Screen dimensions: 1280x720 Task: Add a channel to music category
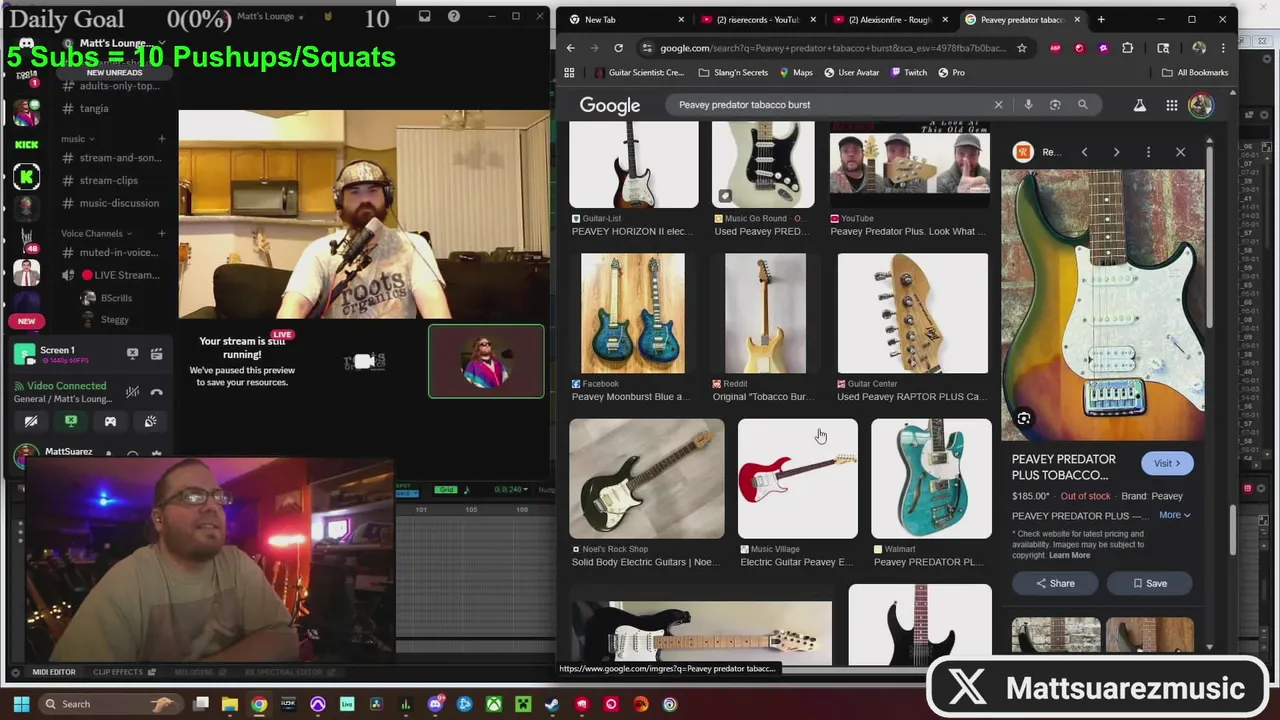click(161, 139)
